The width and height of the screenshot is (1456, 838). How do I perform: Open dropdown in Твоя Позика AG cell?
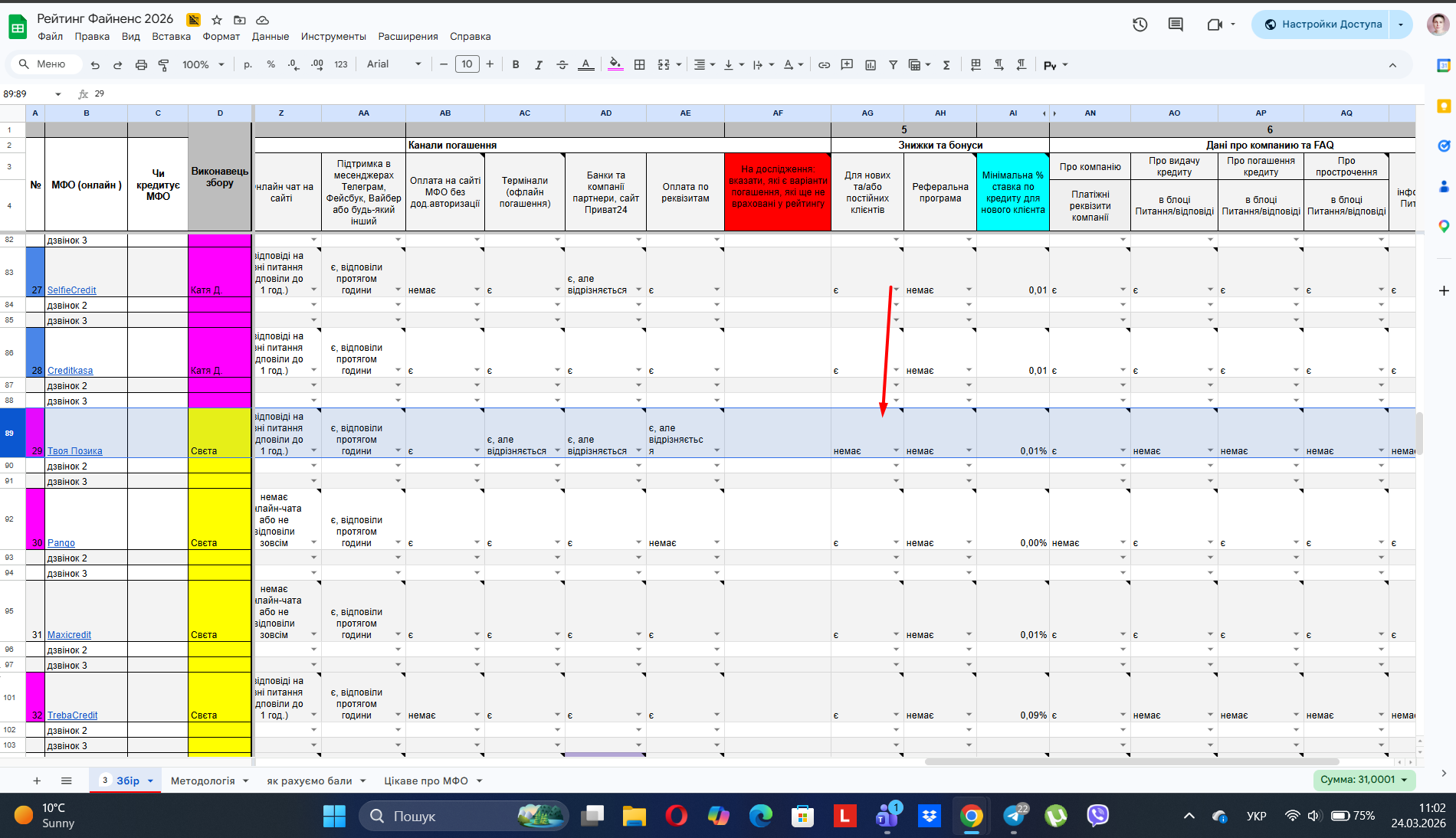(896, 451)
